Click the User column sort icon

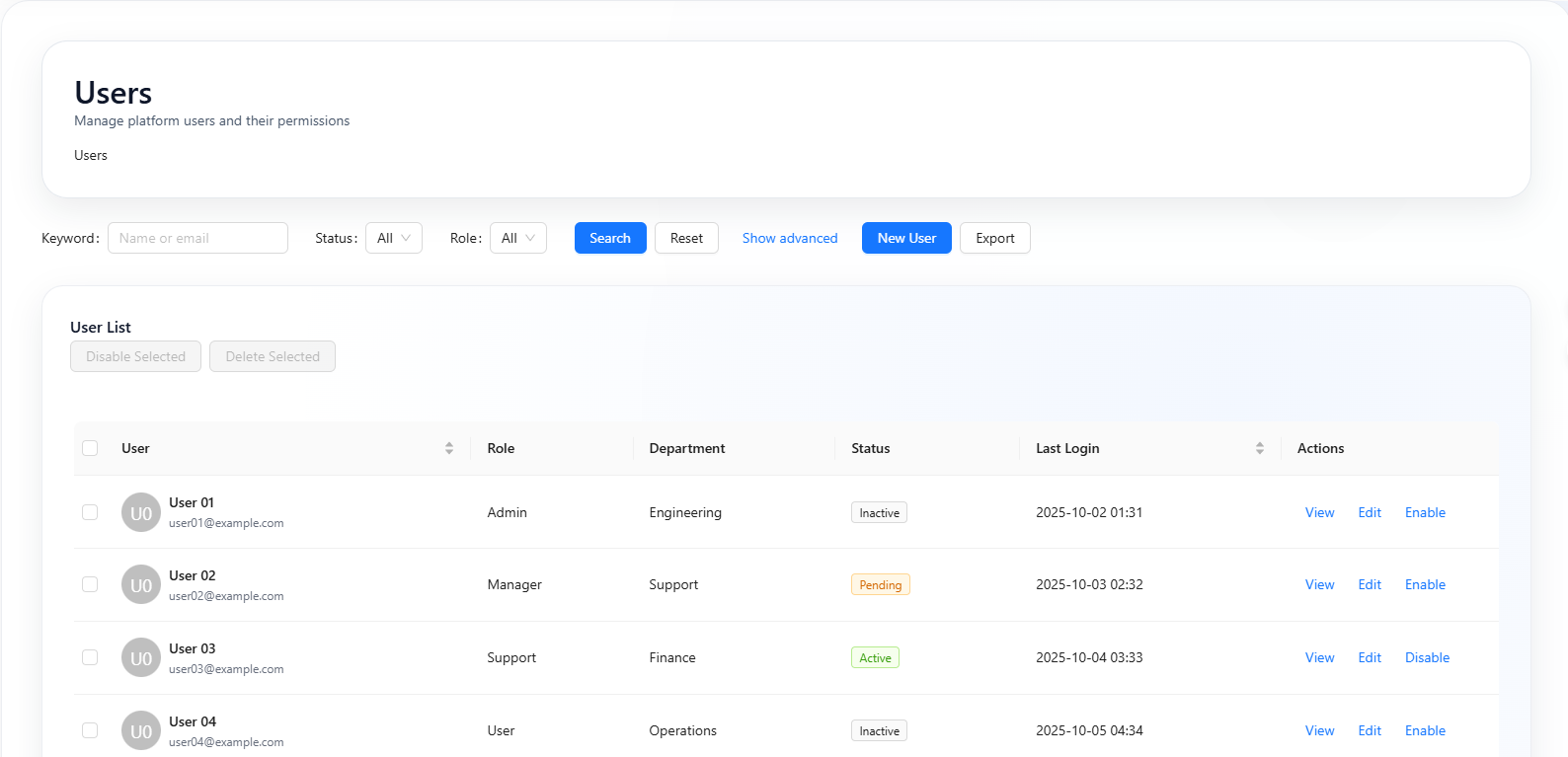point(449,448)
